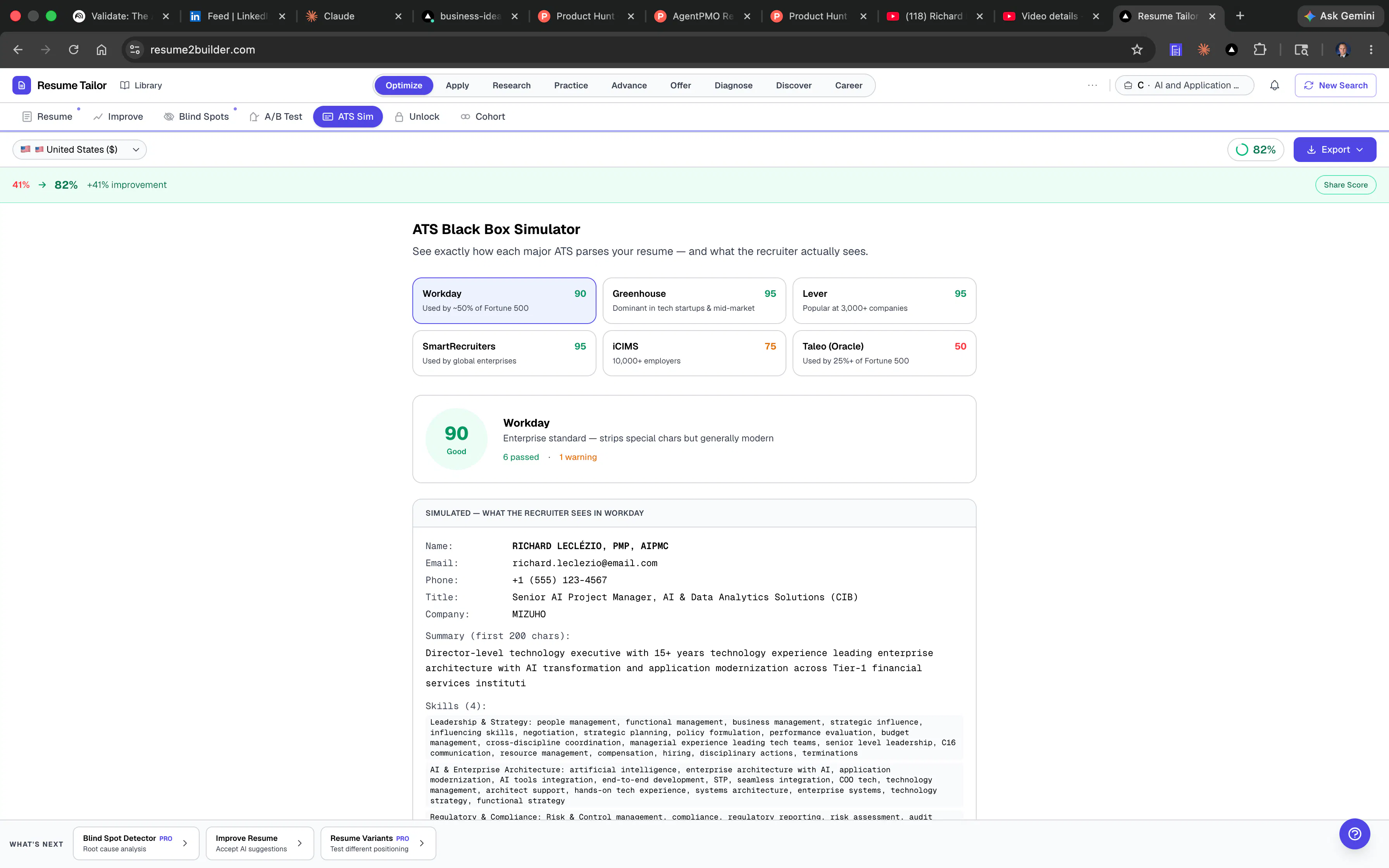Select the ATS Sim sub-tab
The image size is (1389, 868).
tap(348, 117)
